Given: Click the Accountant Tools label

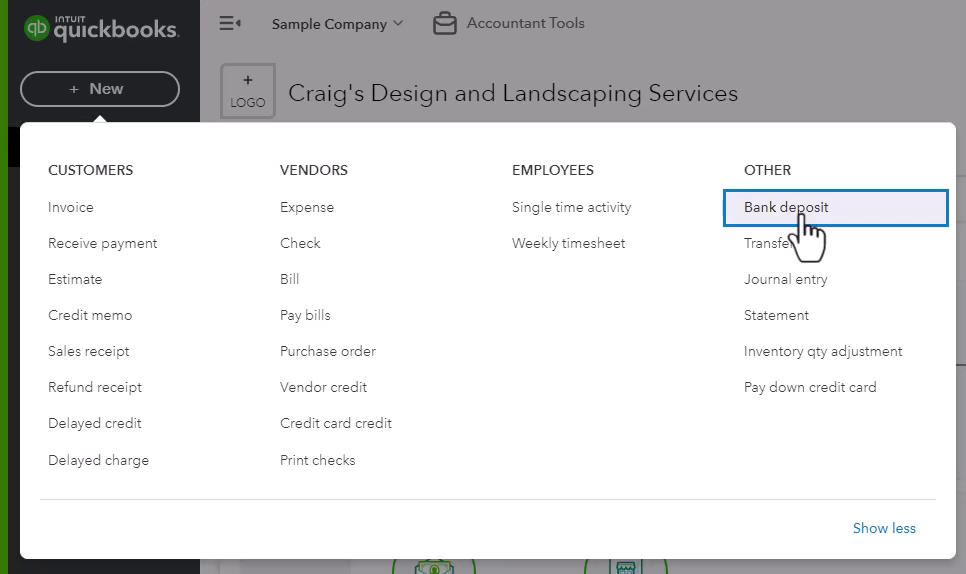Looking at the screenshot, I should [526, 23].
